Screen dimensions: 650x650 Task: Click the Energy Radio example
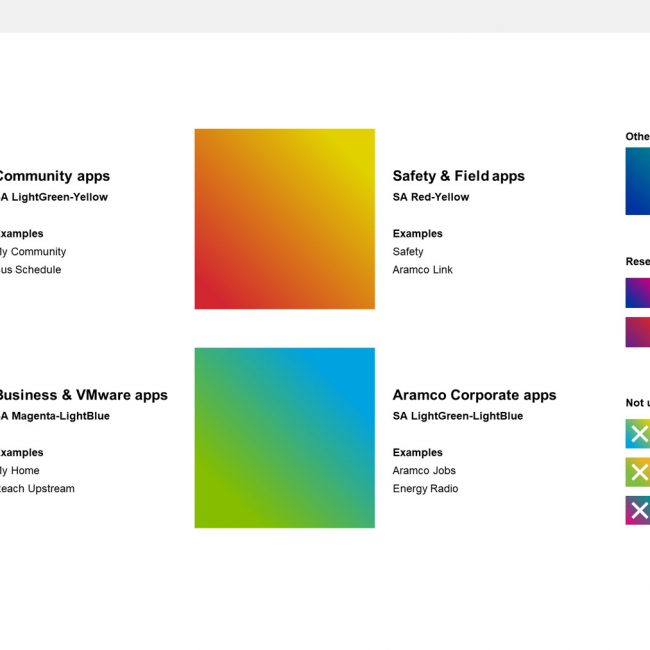click(425, 489)
